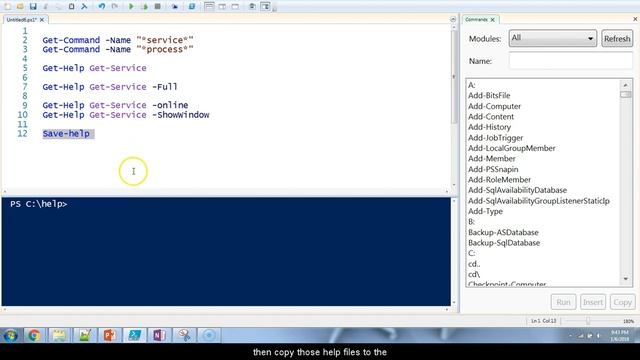
Task: Select cd\ in commands list
Action: [x=474, y=274]
